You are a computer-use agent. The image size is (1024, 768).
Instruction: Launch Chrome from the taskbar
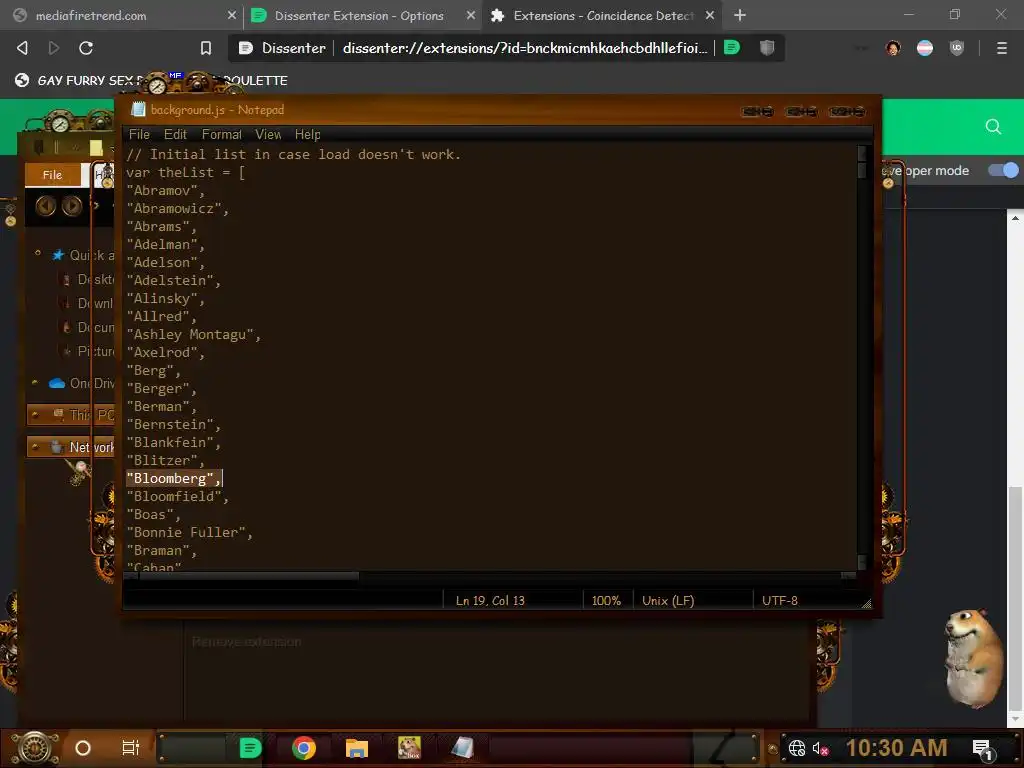click(x=304, y=748)
